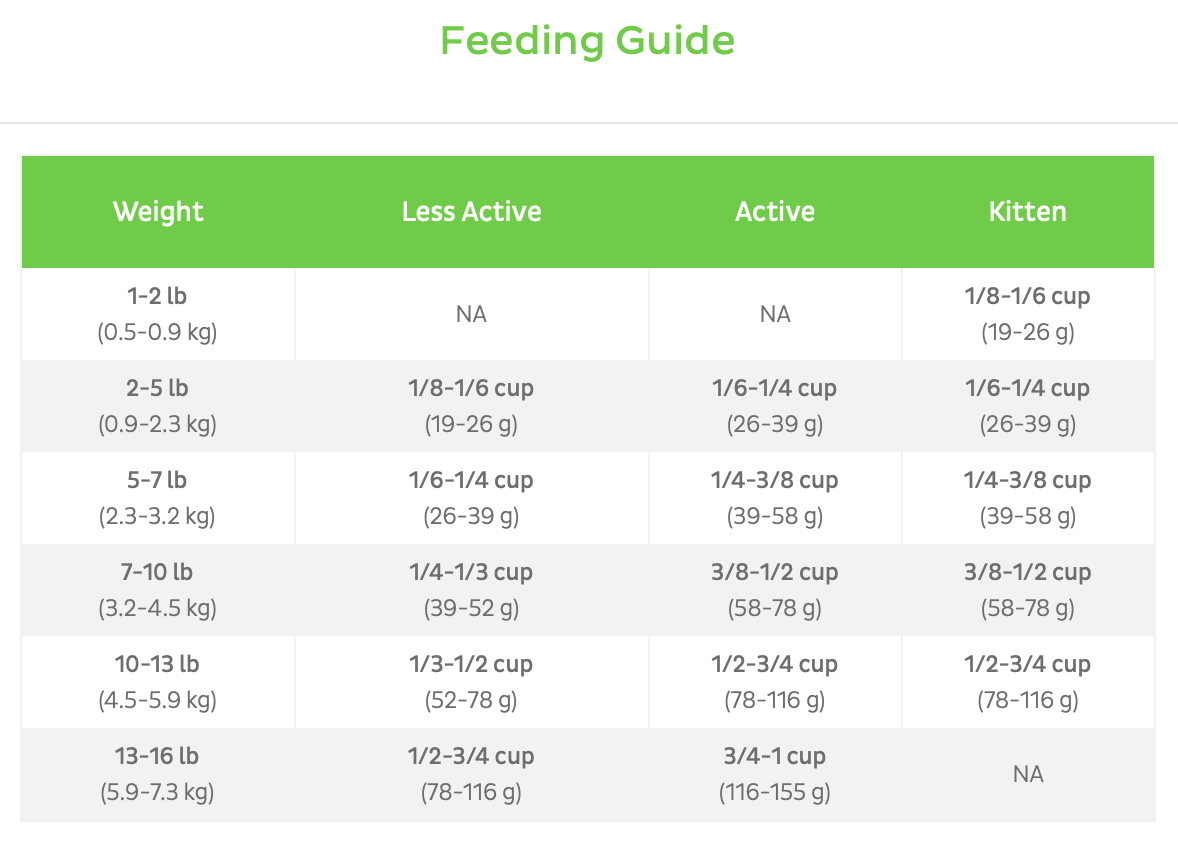This screenshot has height=856, width=1178.
Task: Select the 2-5 lb weight row
Action: tap(158, 406)
